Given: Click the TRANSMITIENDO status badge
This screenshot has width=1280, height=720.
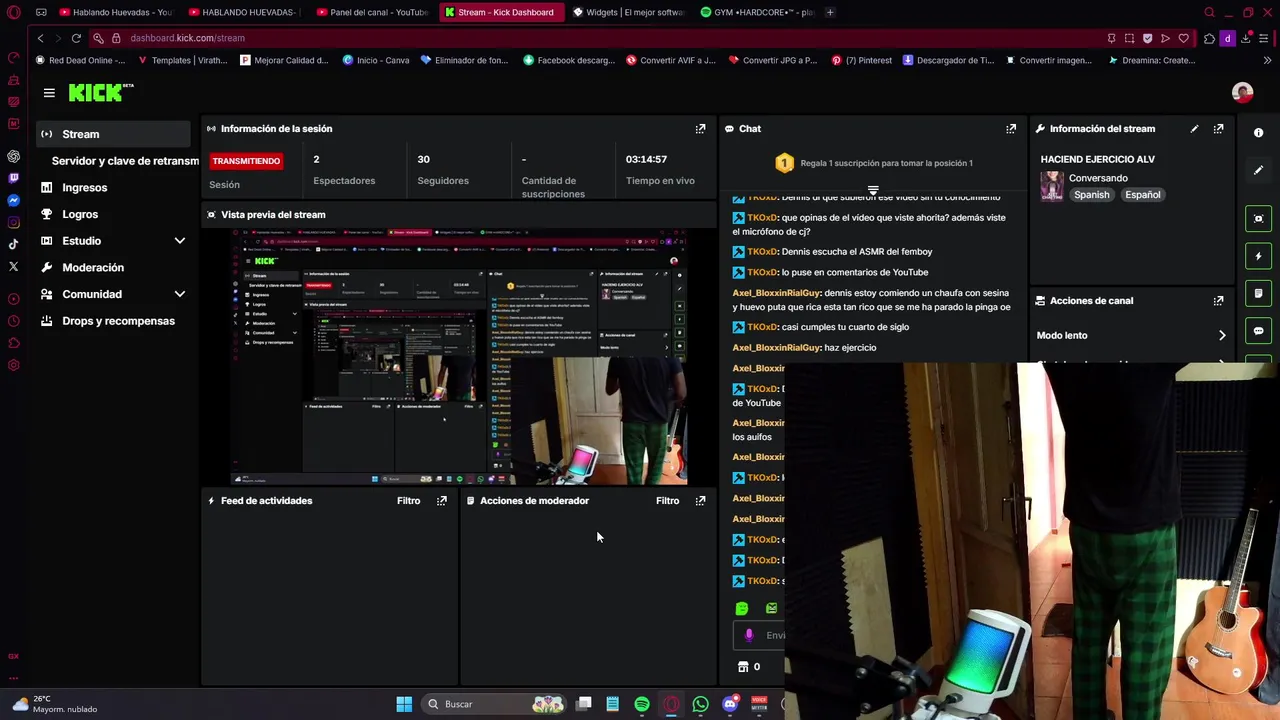Looking at the screenshot, I should [246, 161].
